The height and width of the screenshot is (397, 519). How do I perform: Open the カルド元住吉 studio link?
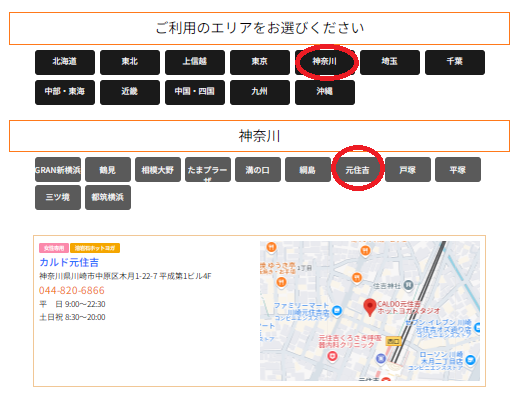(x=69, y=262)
